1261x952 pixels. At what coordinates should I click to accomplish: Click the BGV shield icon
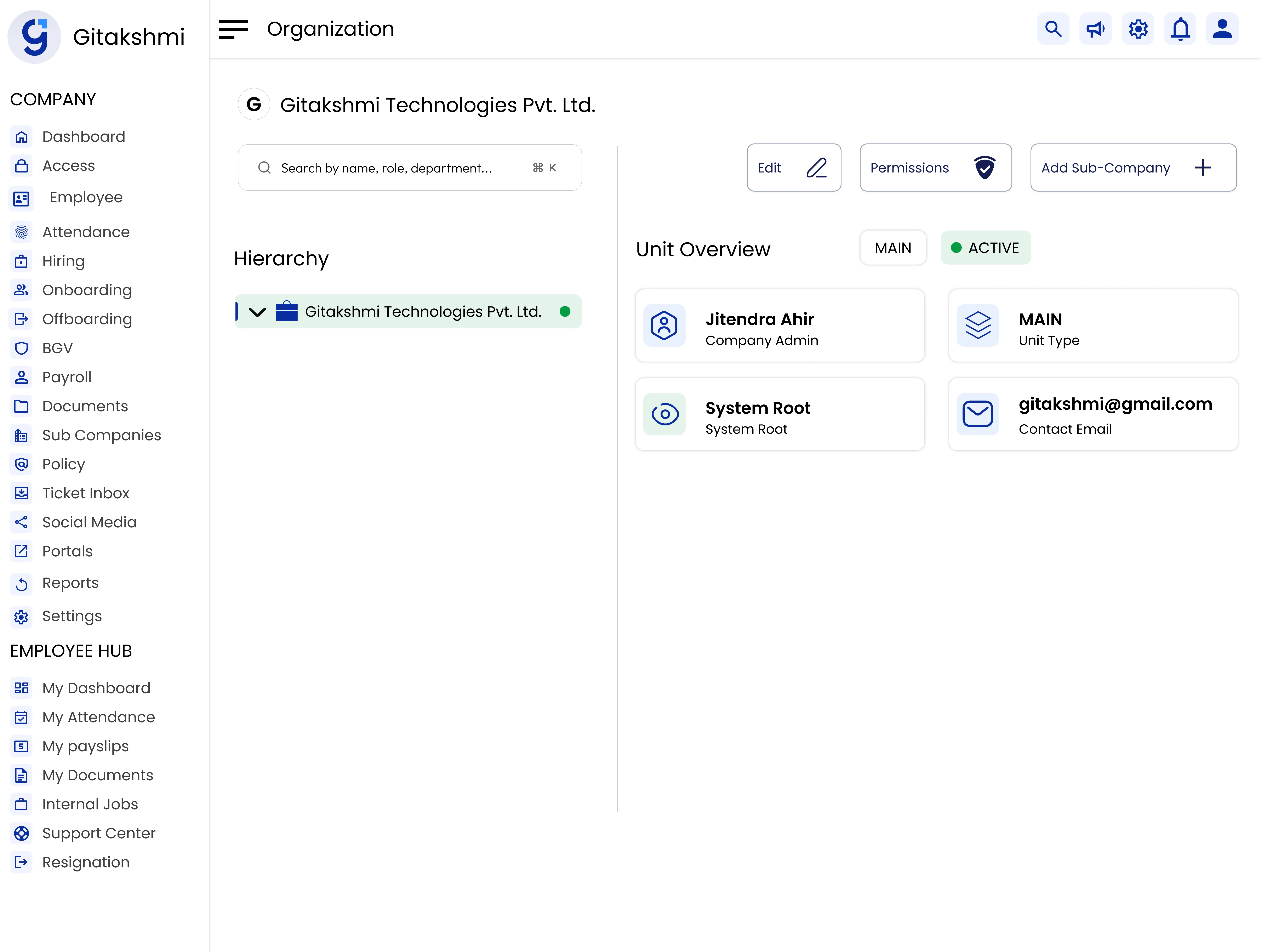coord(21,348)
